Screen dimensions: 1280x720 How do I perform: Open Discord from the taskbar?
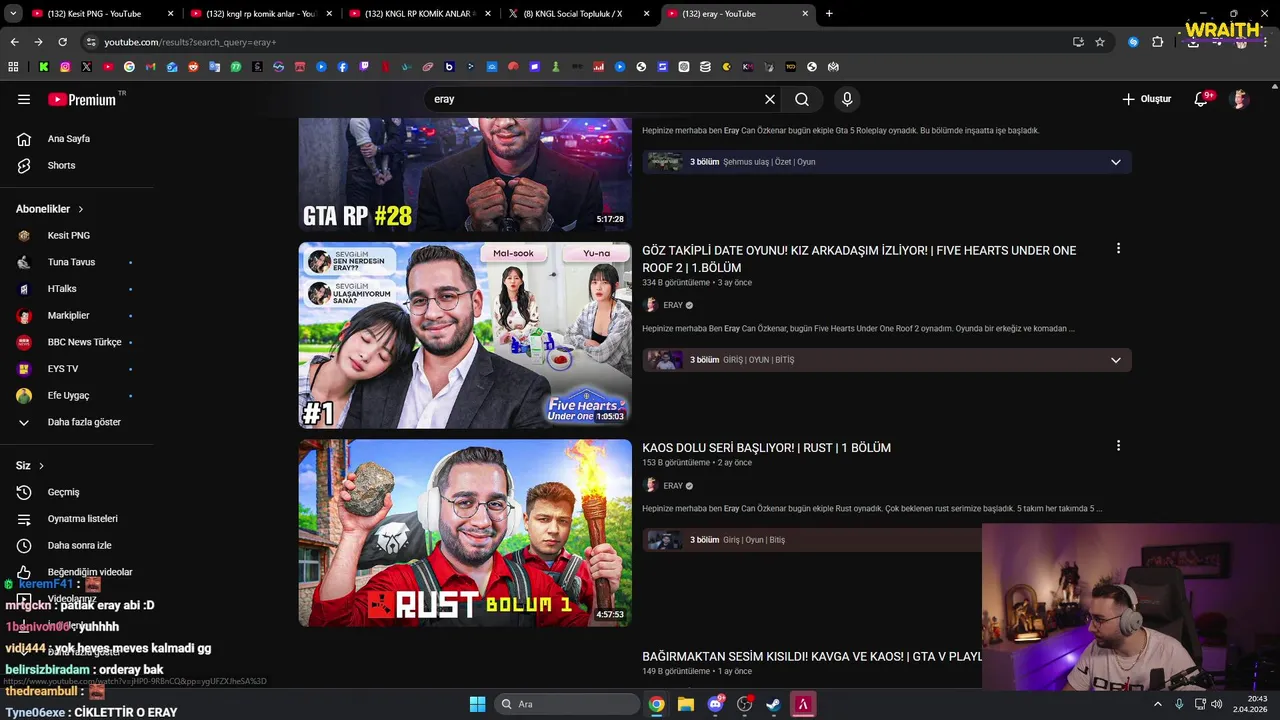click(x=715, y=704)
